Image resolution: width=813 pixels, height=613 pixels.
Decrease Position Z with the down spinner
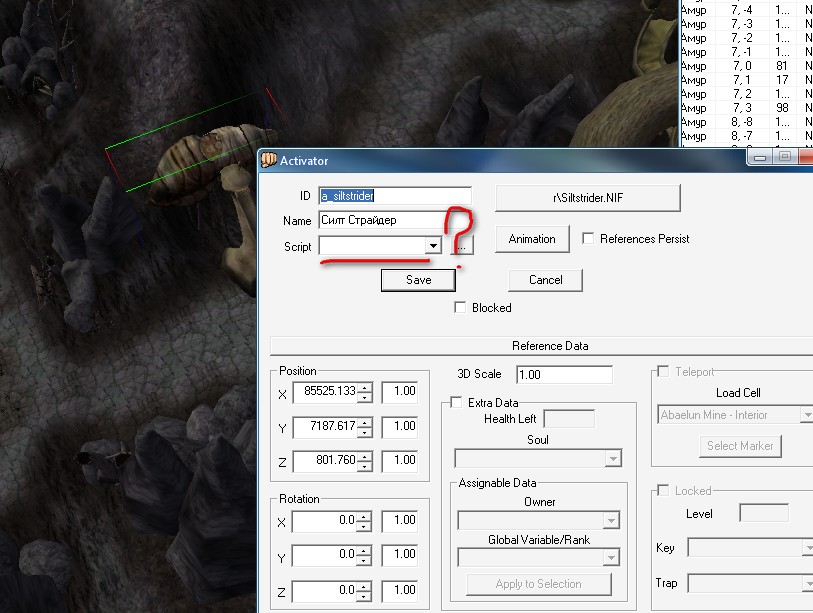point(365,466)
